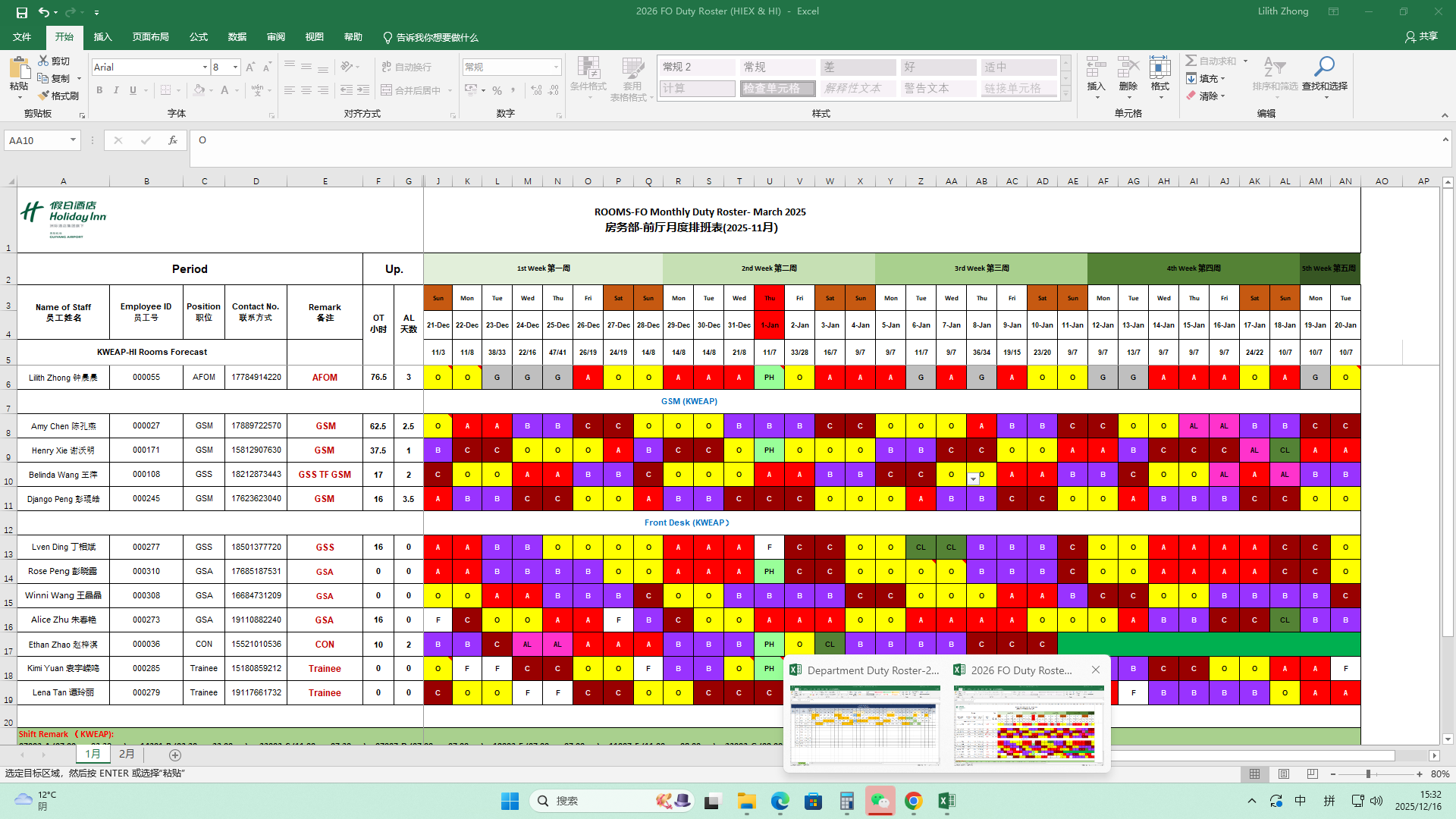Switch to Page Layout view in status bar
1456x819 pixels.
tap(1284, 774)
